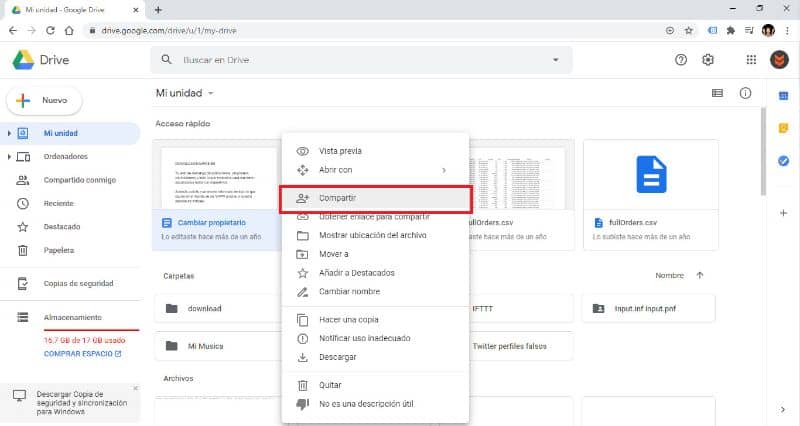Switch to list view layout
This screenshot has height=426, width=800.
(717, 93)
